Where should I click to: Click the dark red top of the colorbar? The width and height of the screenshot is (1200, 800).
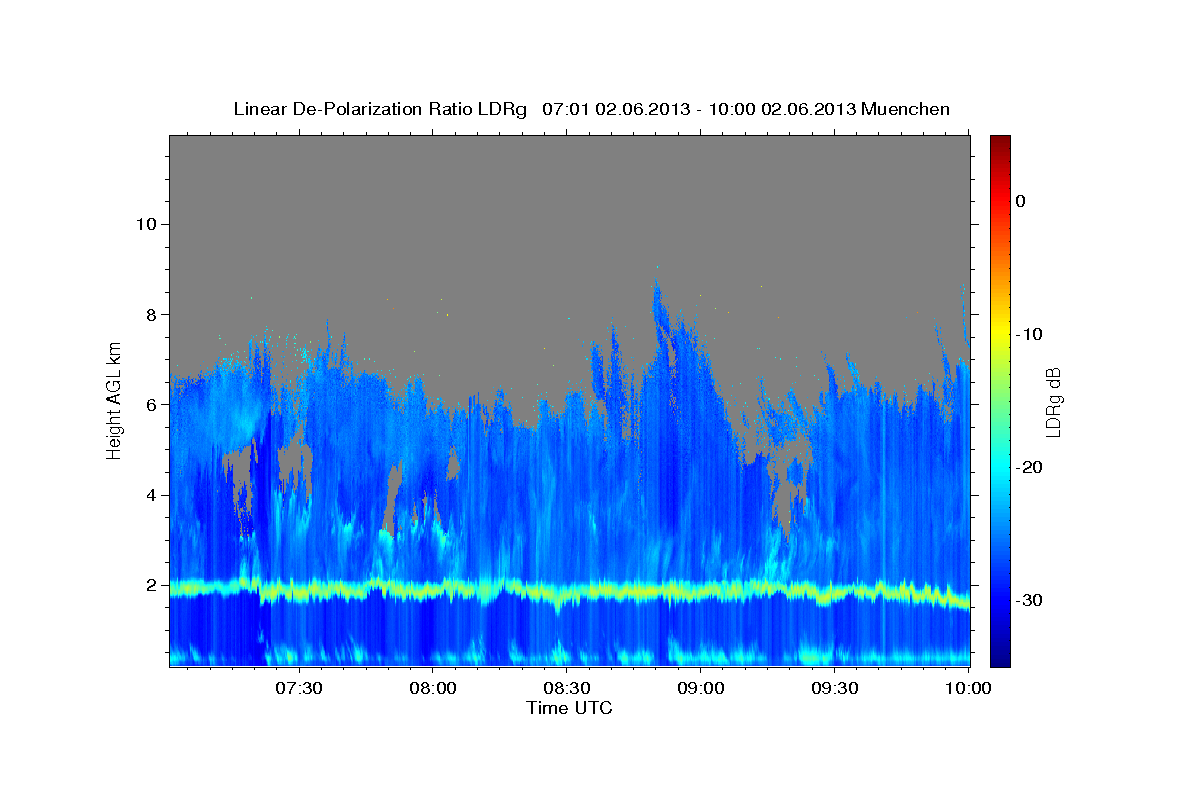(x=1000, y=142)
